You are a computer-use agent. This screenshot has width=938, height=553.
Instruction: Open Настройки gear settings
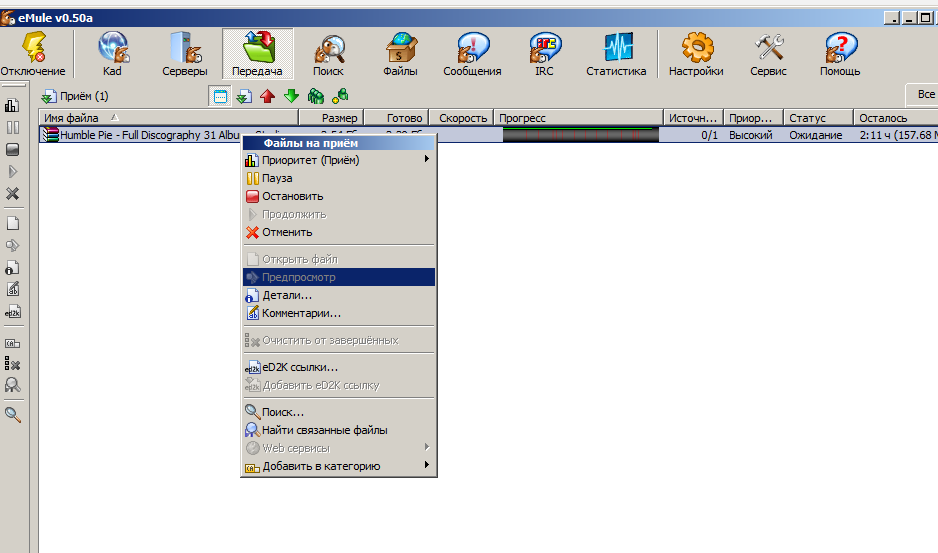click(696, 54)
